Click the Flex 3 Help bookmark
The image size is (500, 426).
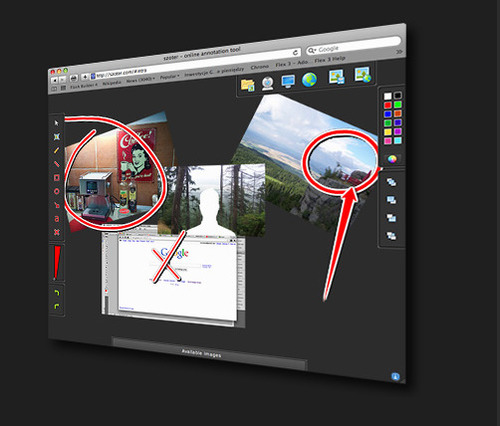click(x=330, y=59)
